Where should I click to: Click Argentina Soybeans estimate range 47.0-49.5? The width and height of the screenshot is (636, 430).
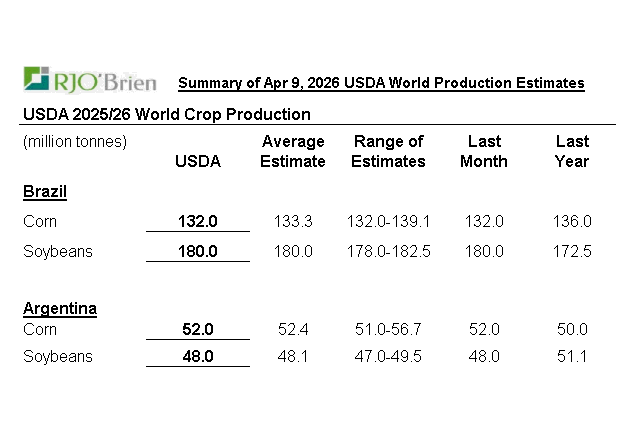coord(391,356)
